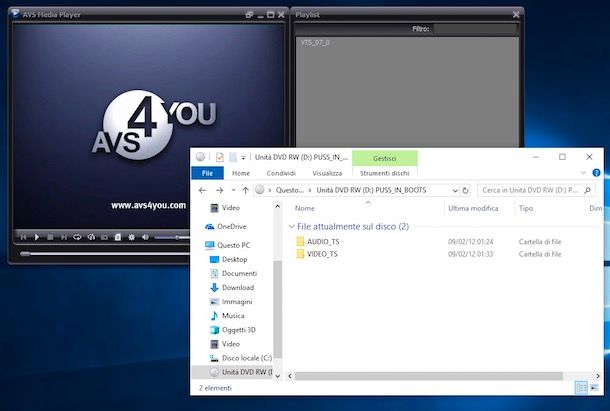This screenshot has width=610, height=411.
Task: Open Explorer help with the question mark
Action: 596,173
